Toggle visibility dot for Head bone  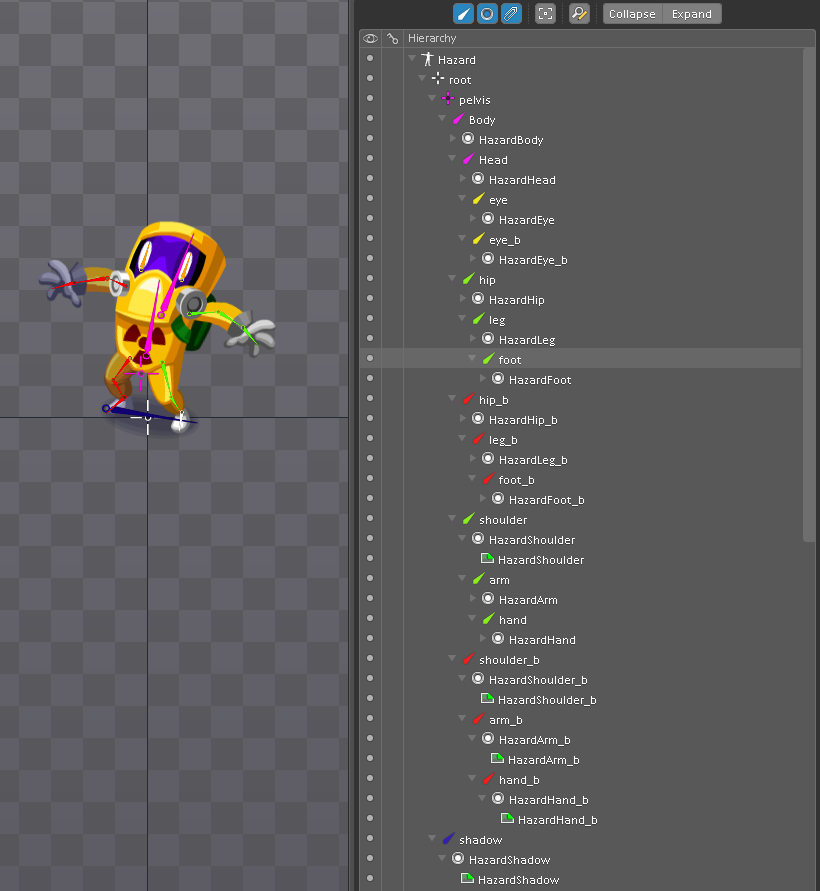pos(370,158)
